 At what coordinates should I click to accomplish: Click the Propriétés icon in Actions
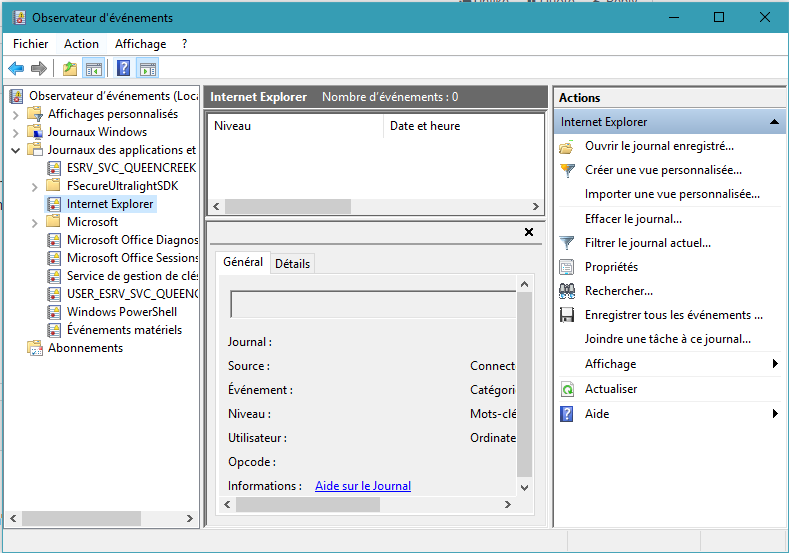[567, 267]
